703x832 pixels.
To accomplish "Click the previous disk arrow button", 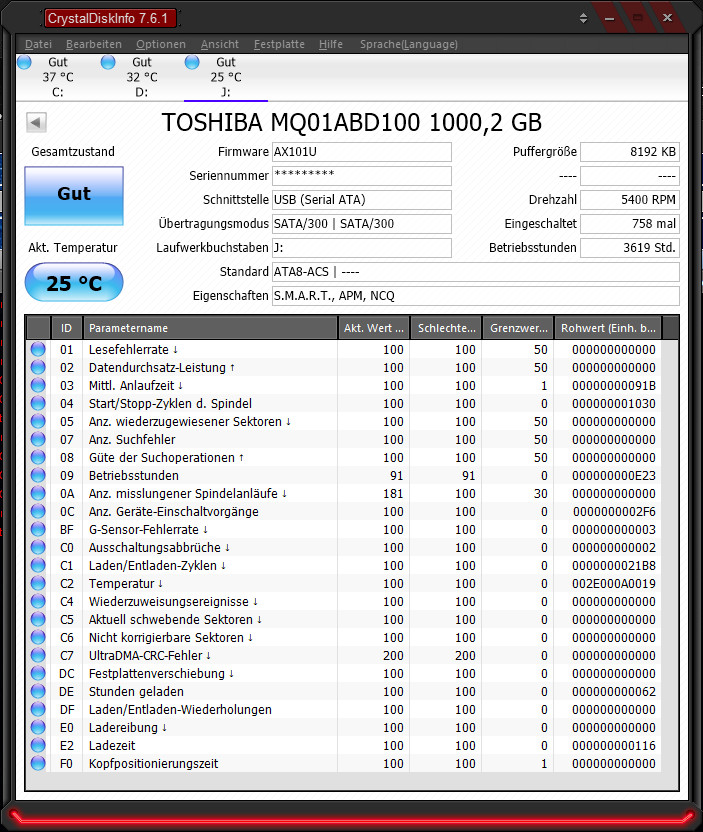I will (x=36, y=123).
